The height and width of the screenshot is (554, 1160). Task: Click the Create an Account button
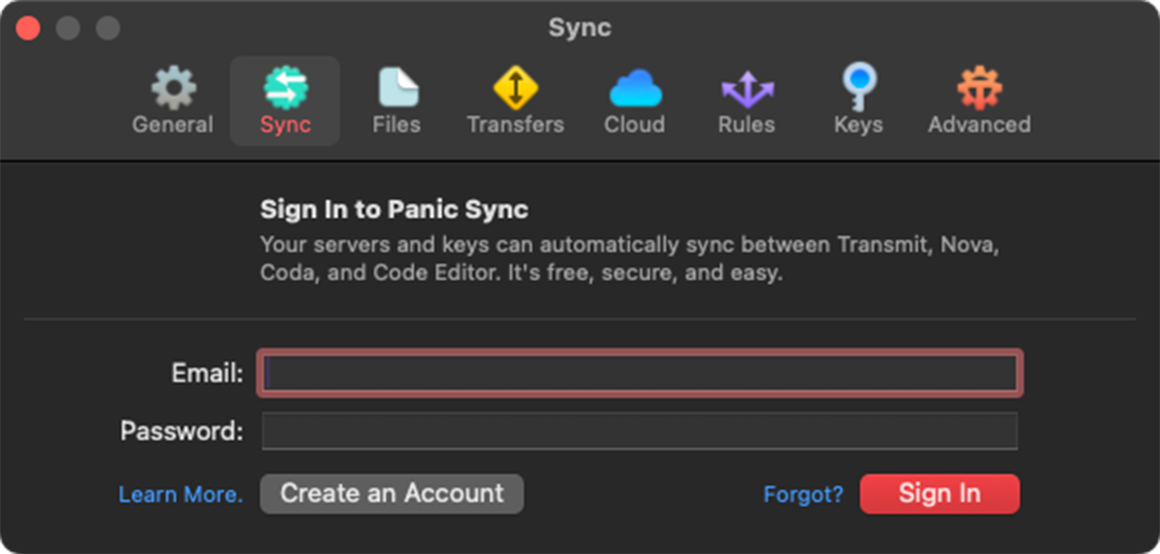click(392, 493)
